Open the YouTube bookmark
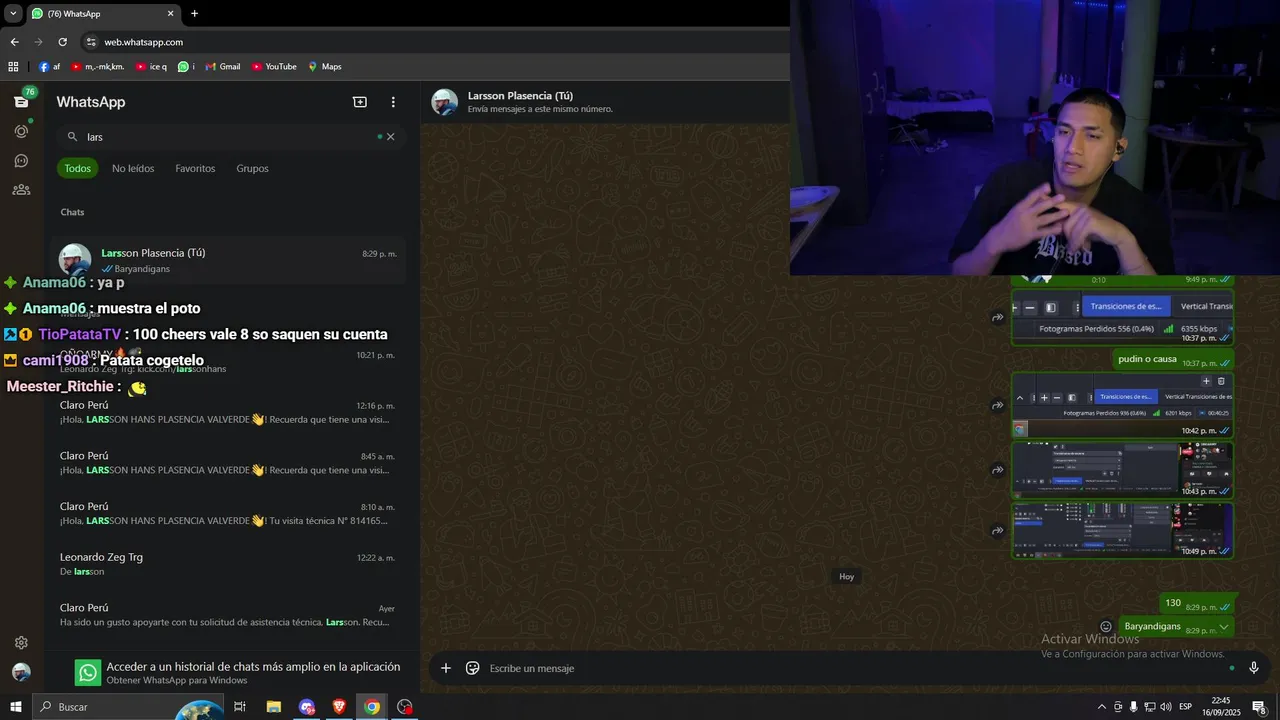The width and height of the screenshot is (1280, 720). pos(274,67)
